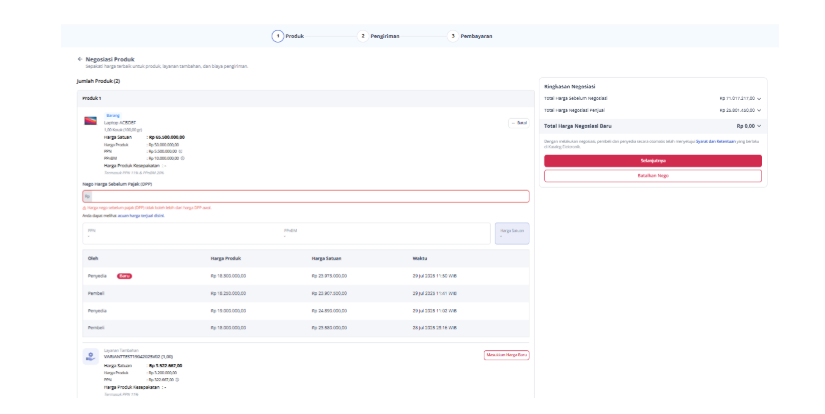Click Masukkan Harga Baru button for Layanan Tambahan

click(x=507, y=356)
